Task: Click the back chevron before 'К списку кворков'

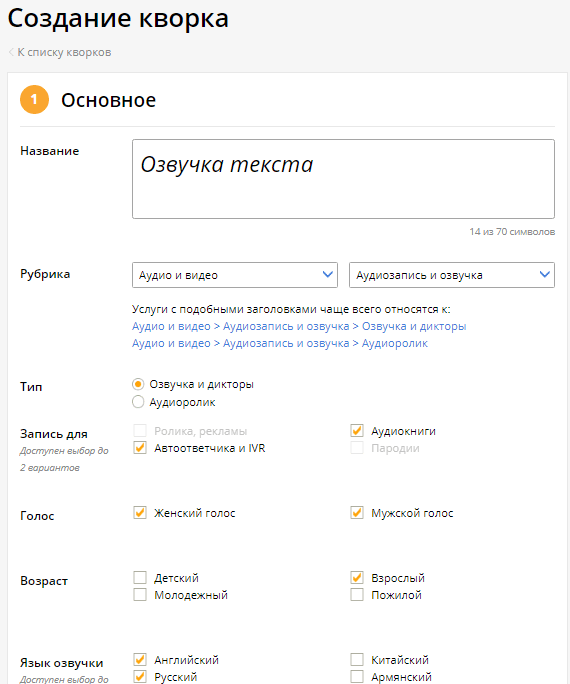Action: [11, 52]
